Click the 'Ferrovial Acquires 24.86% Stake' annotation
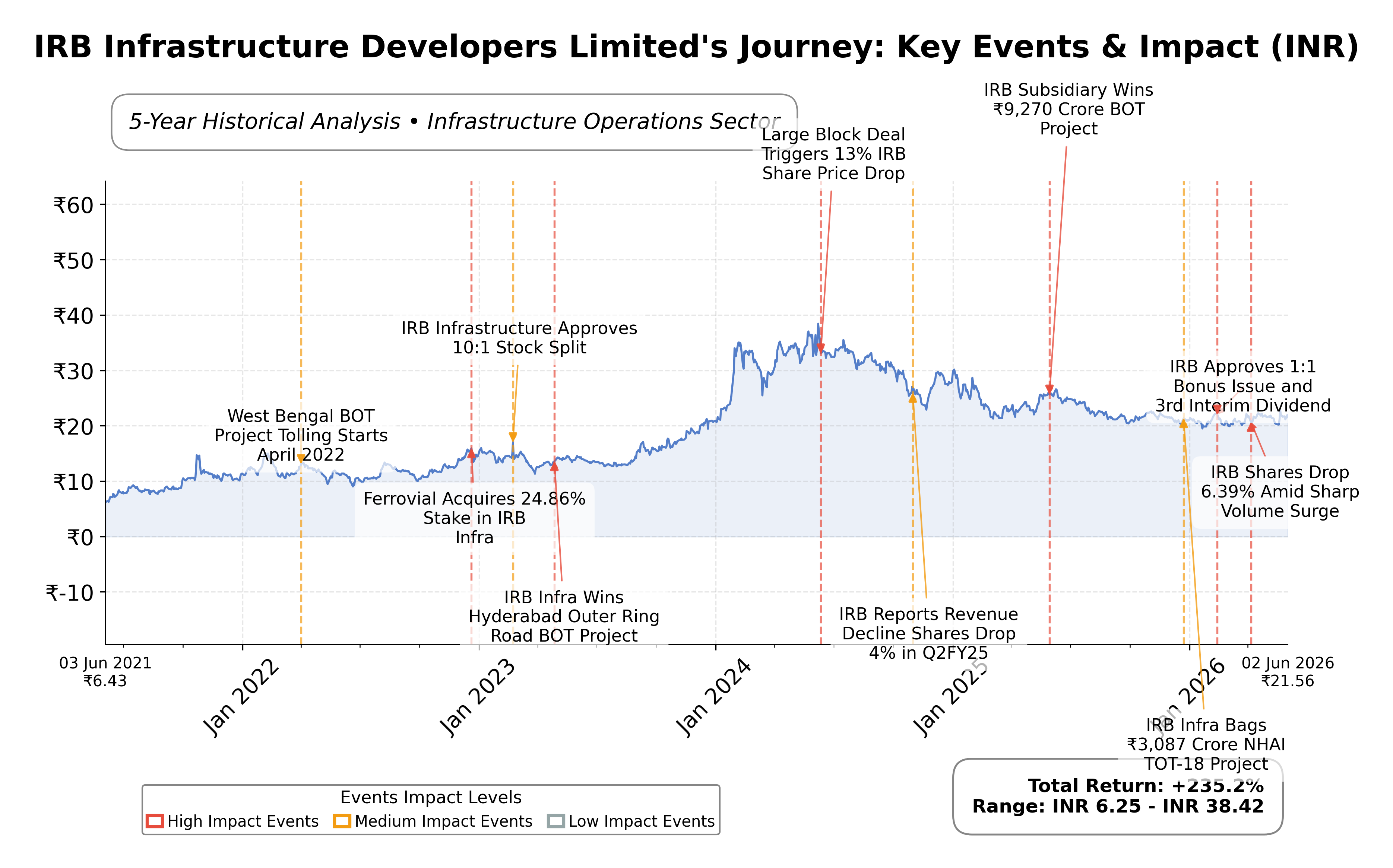Screen dimensions: 1393x868 tap(474, 518)
